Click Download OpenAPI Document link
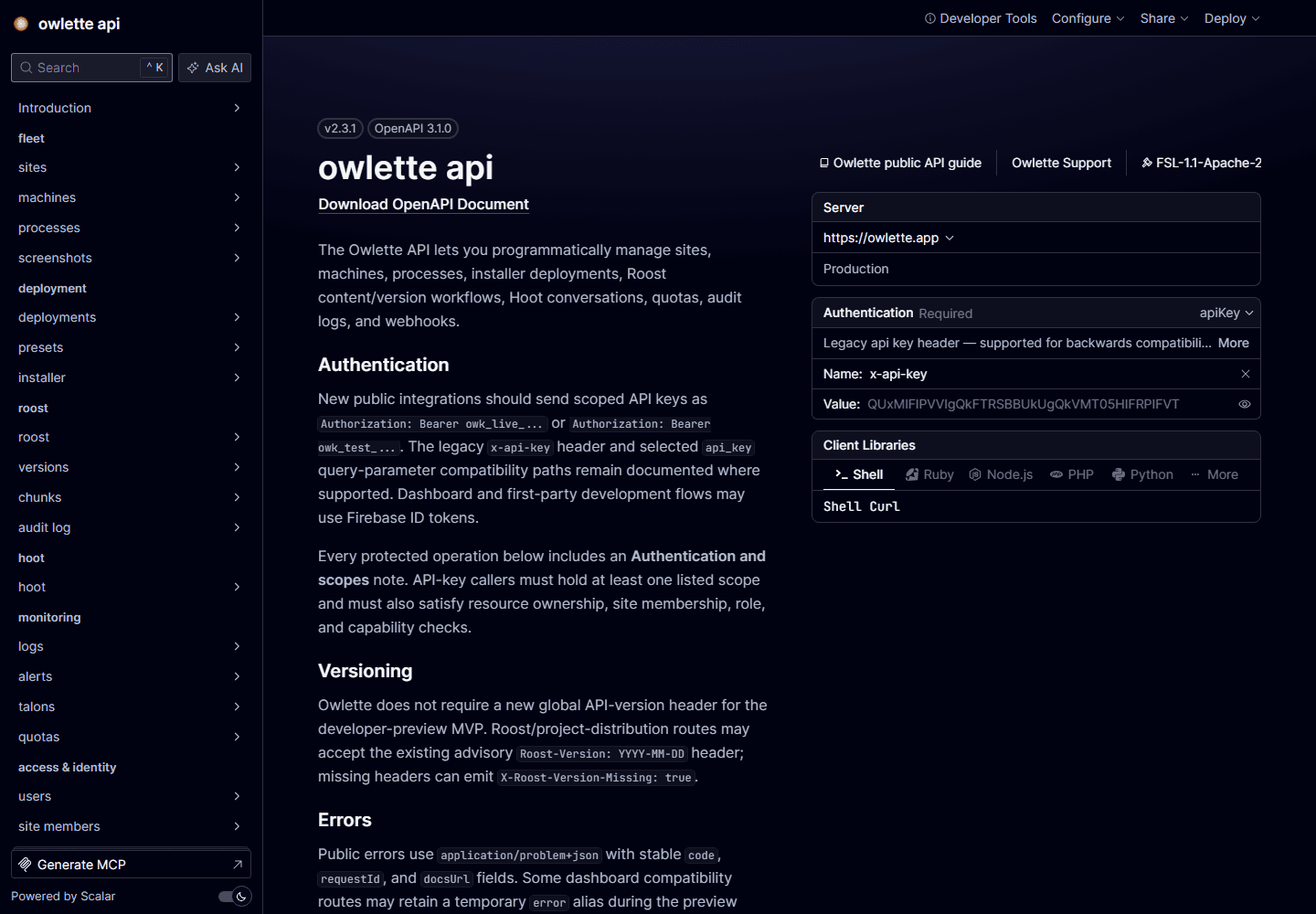Viewport: 1316px width, 914px height. tap(423, 204)
